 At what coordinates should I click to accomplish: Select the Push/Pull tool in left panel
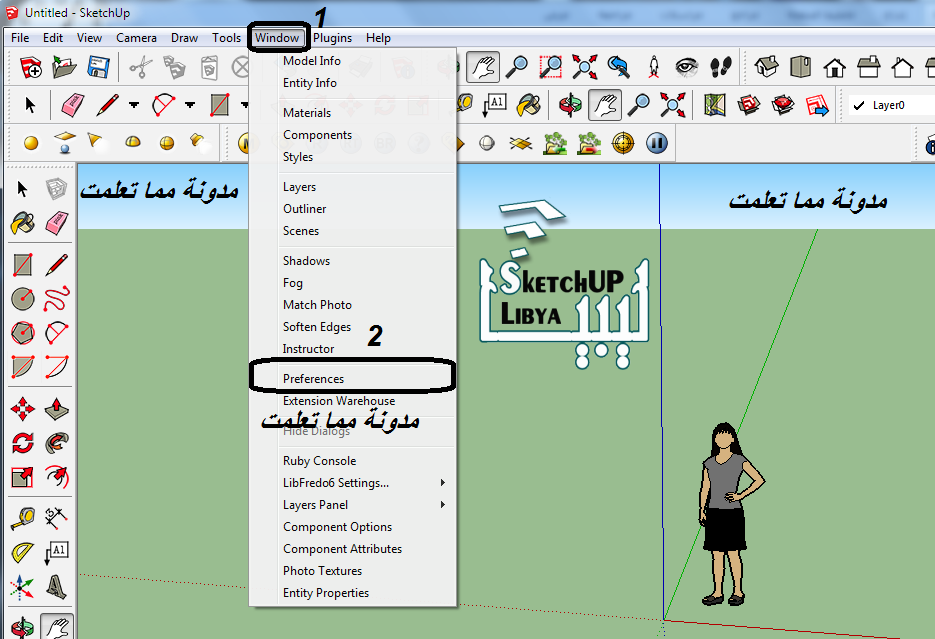[57, 410]
